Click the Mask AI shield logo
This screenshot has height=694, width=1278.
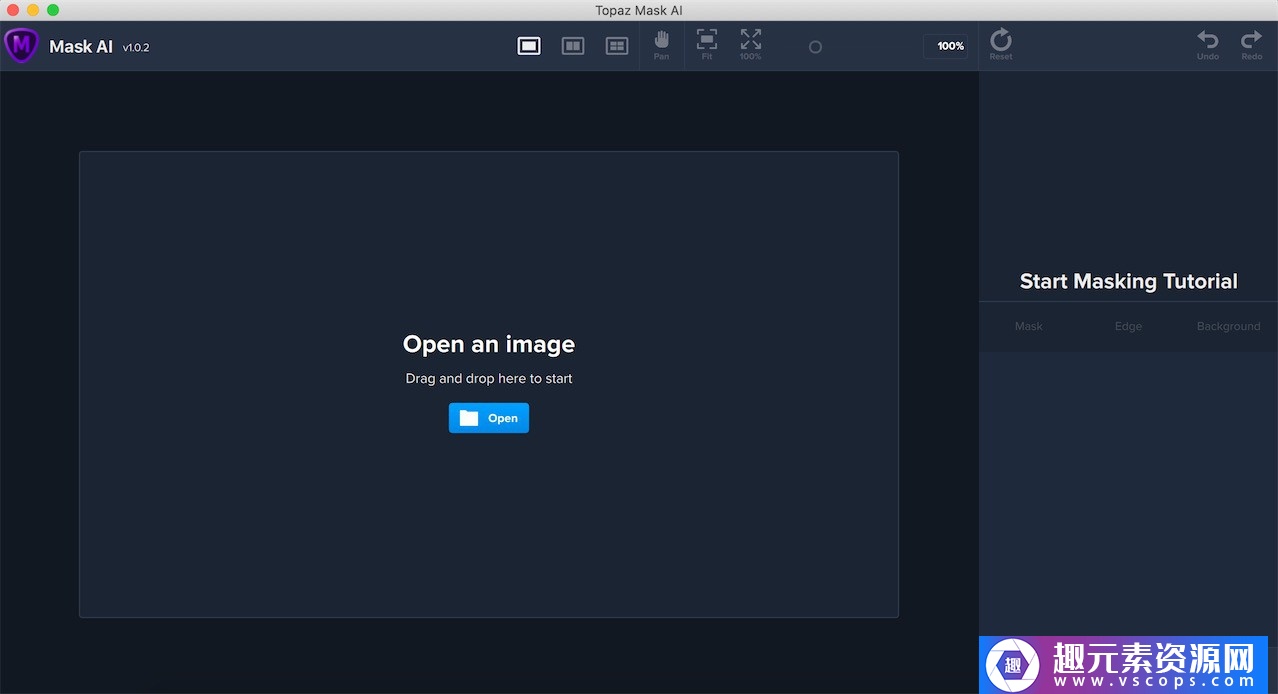coord(21,46)
